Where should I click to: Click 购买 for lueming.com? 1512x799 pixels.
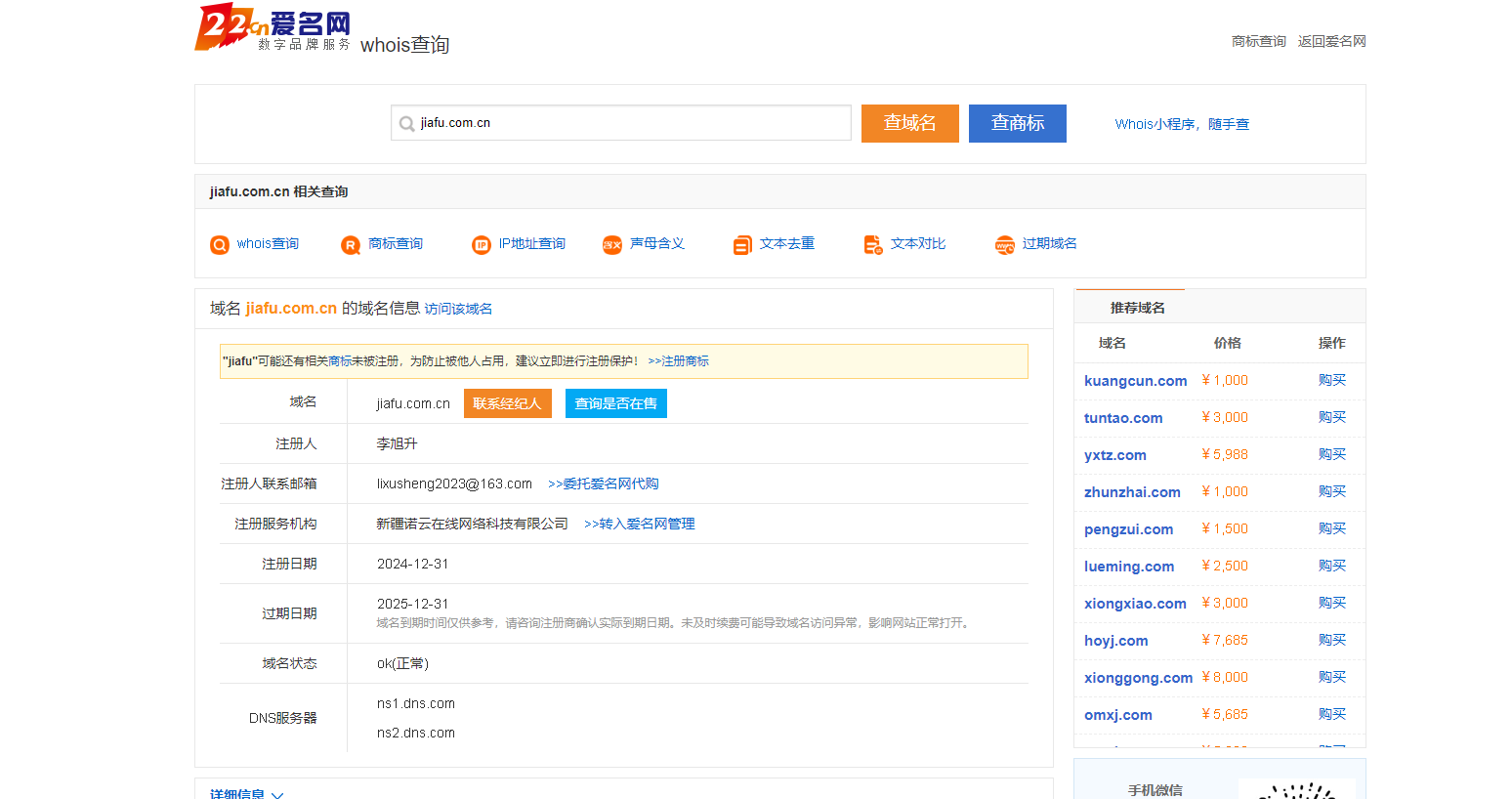(x=1332, y=566)
